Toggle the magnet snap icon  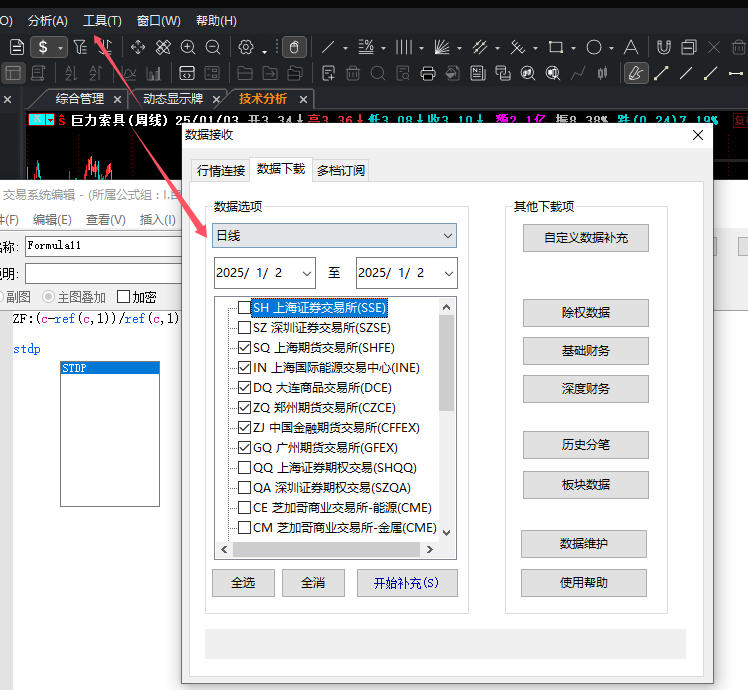(664, 47)
